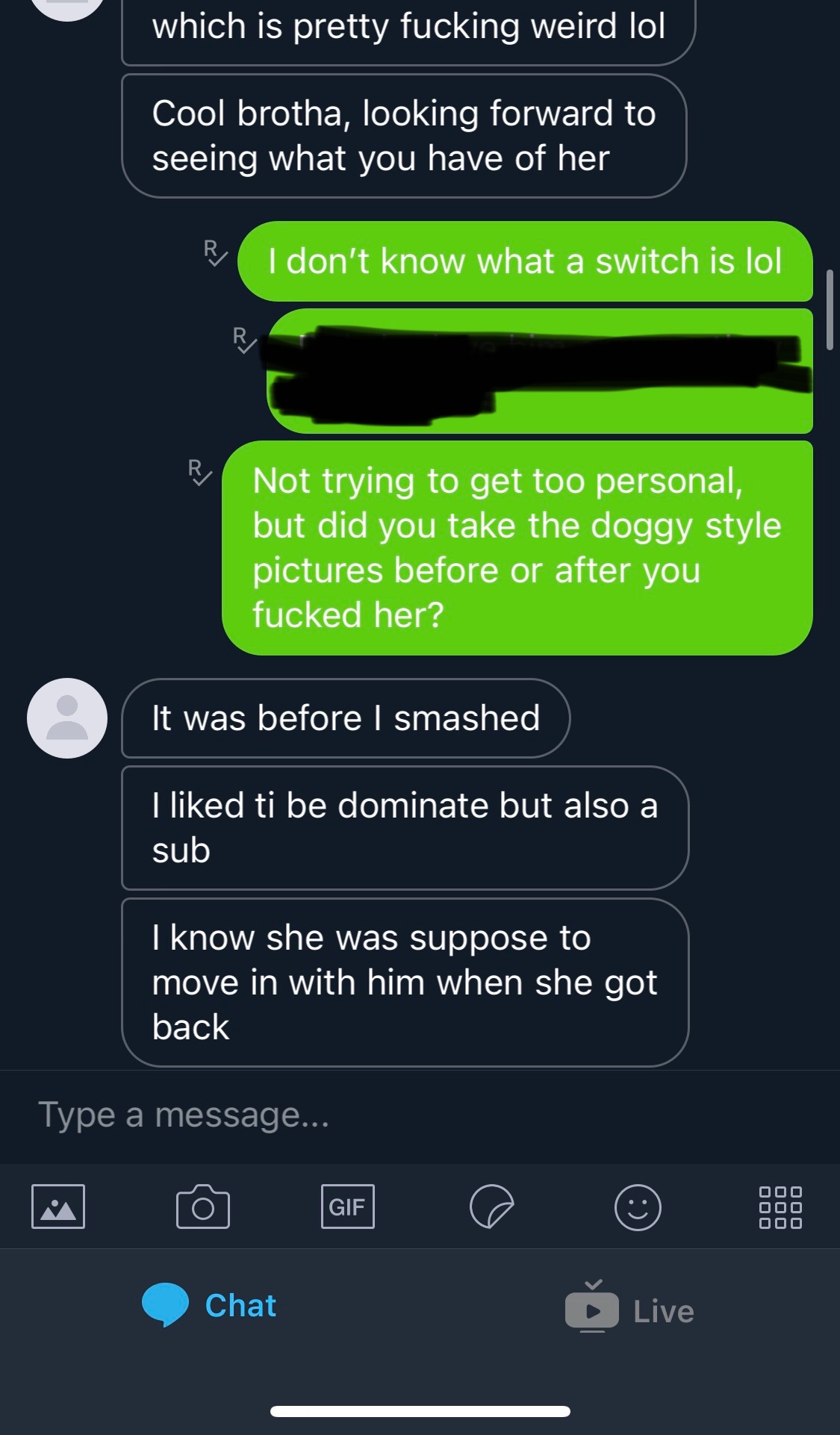Open the GIF picker

click(x=347, y=1207)
